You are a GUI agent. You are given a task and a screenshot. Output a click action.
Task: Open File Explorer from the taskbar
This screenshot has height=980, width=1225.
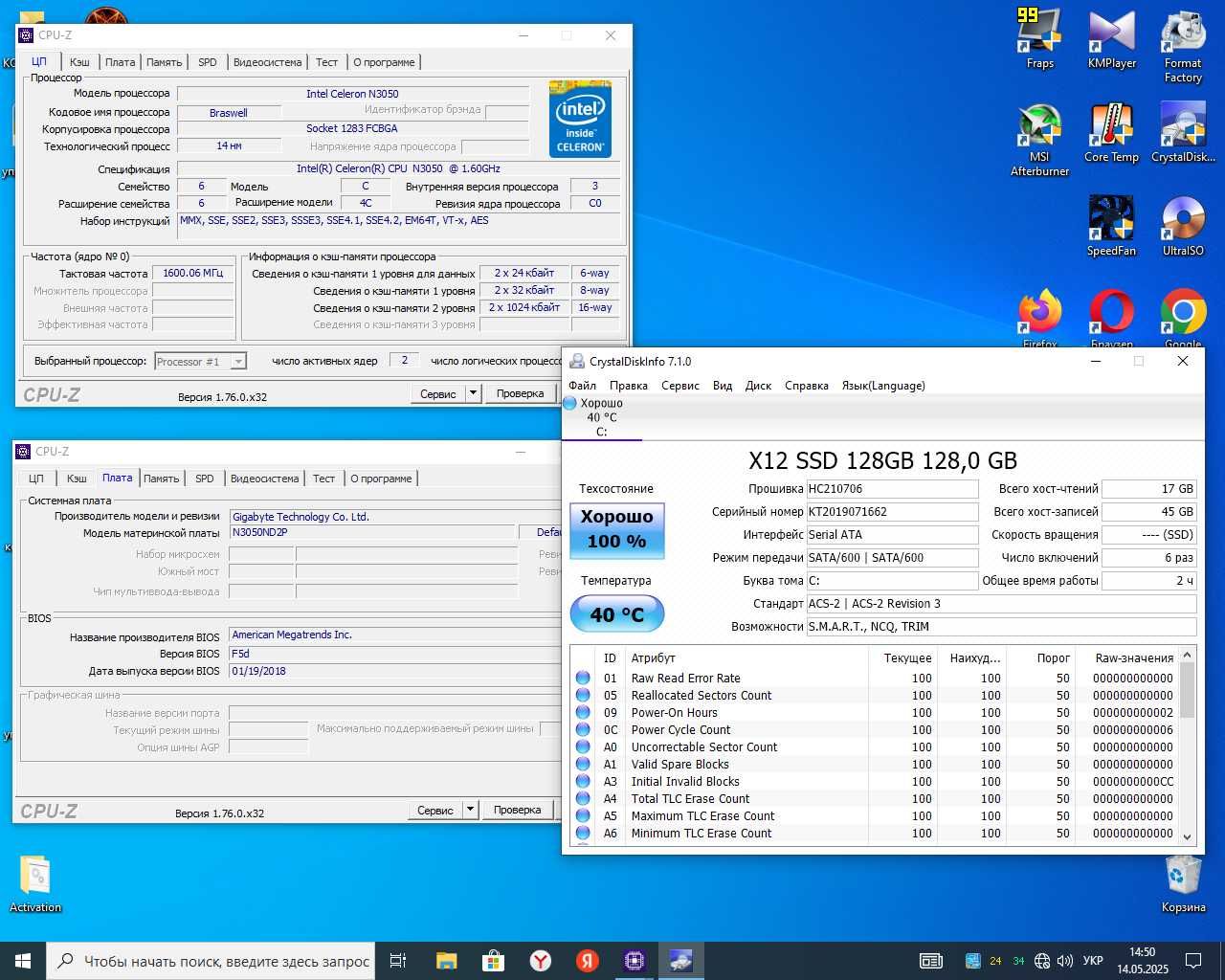[446, 961]
